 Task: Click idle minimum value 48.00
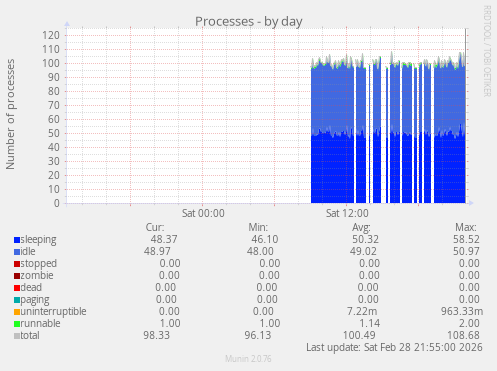260,251
